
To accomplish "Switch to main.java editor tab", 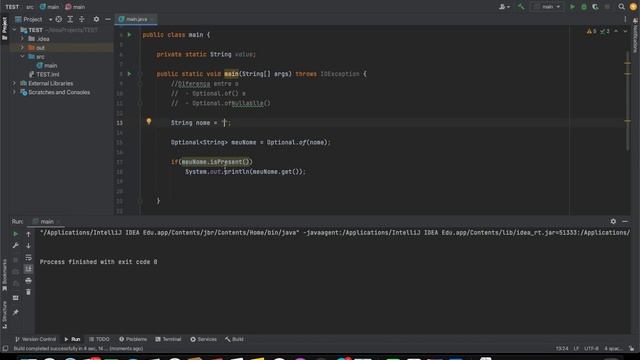I will pos(136,19).
